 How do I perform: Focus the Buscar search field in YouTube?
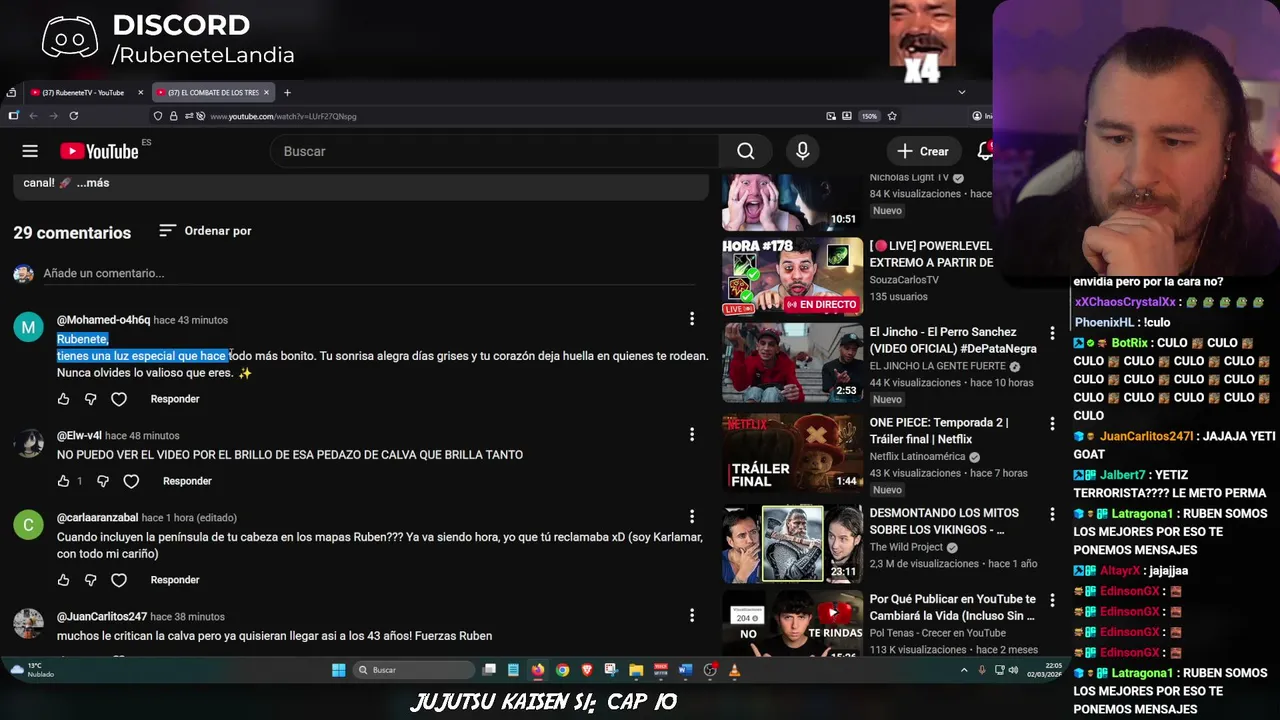point(495,151)
